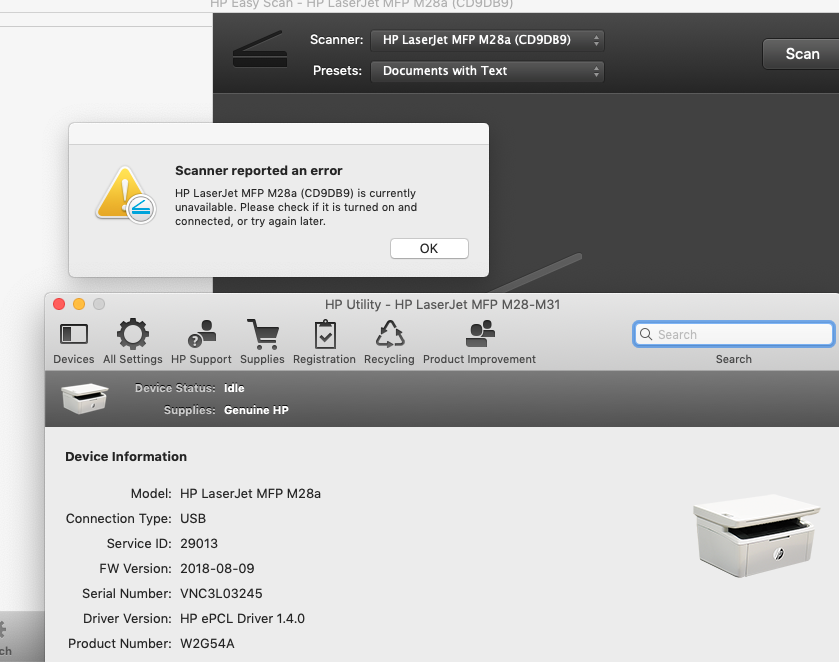Select the driver version HP ePCL Driver 1.4.0
This screenshot has height=662, width=839.
click(x=242, y=619)
